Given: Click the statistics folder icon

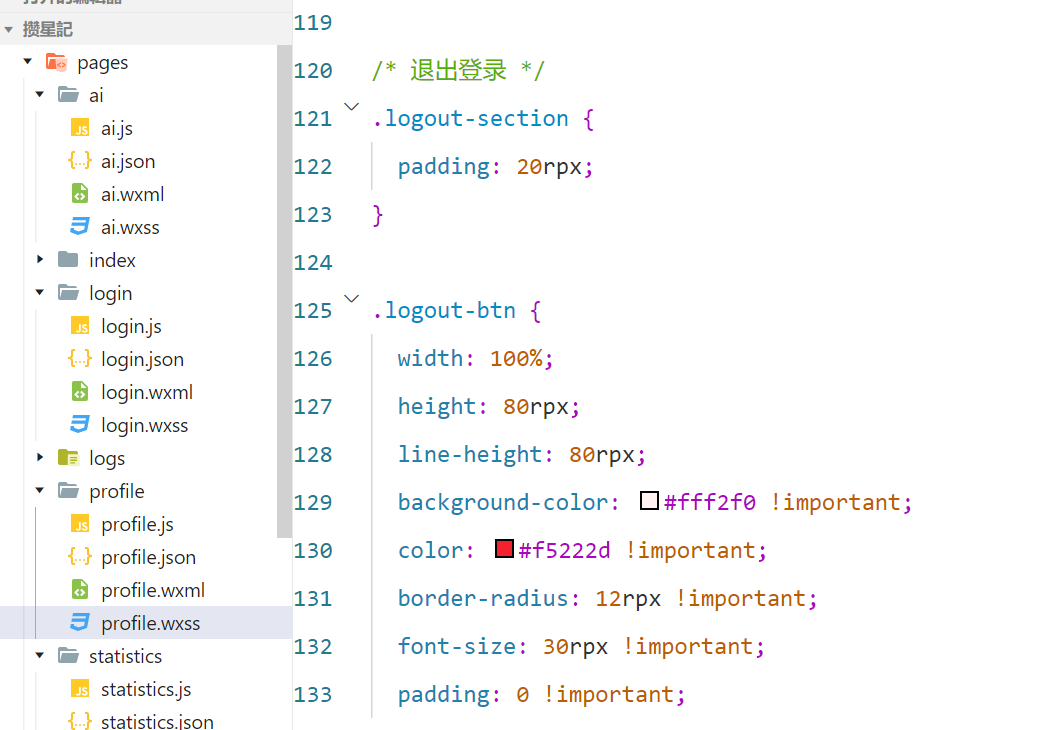Looking at the screenshot, I should [x=68, y=656].
